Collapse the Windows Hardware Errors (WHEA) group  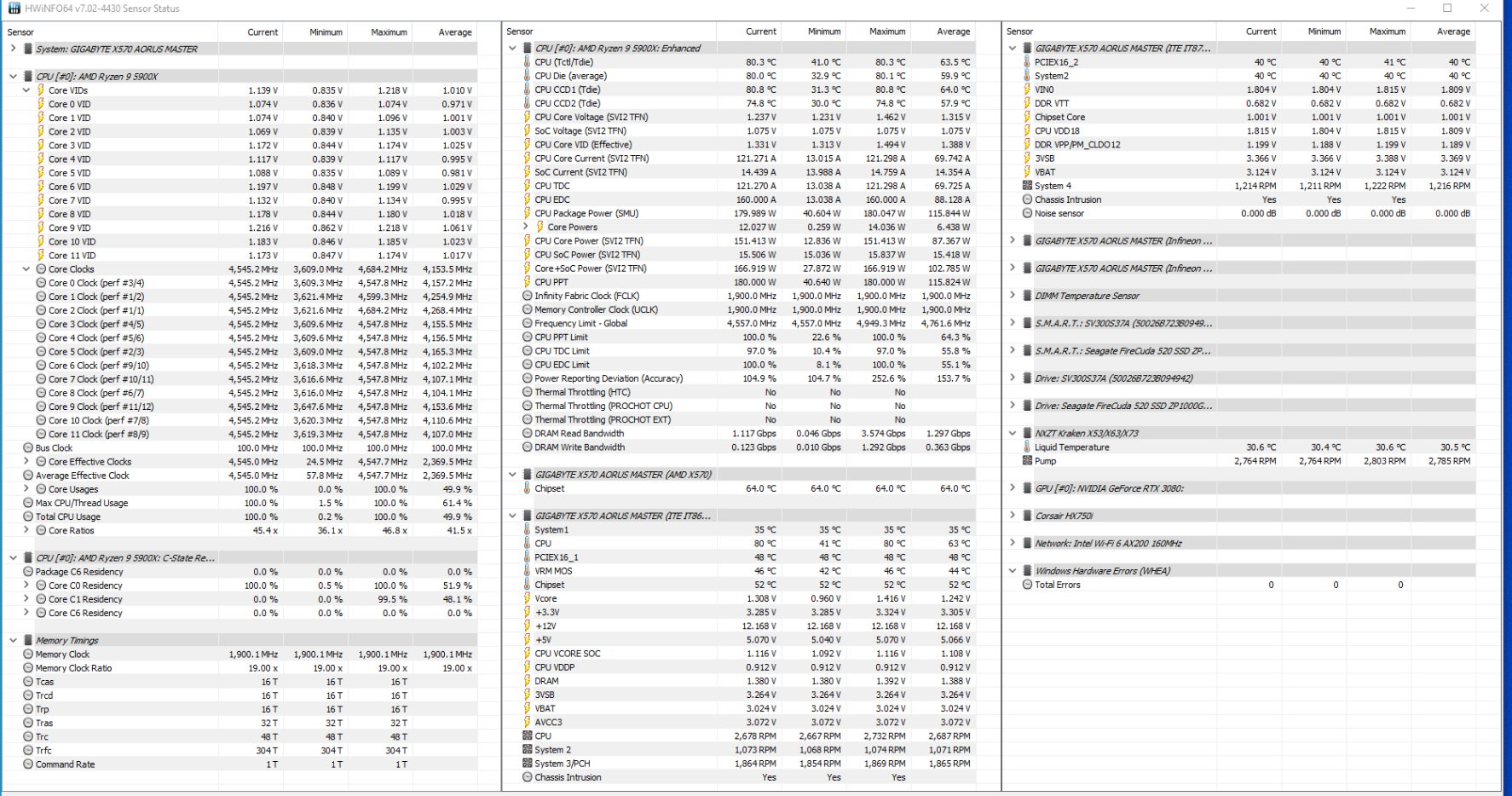[1013, 571]
